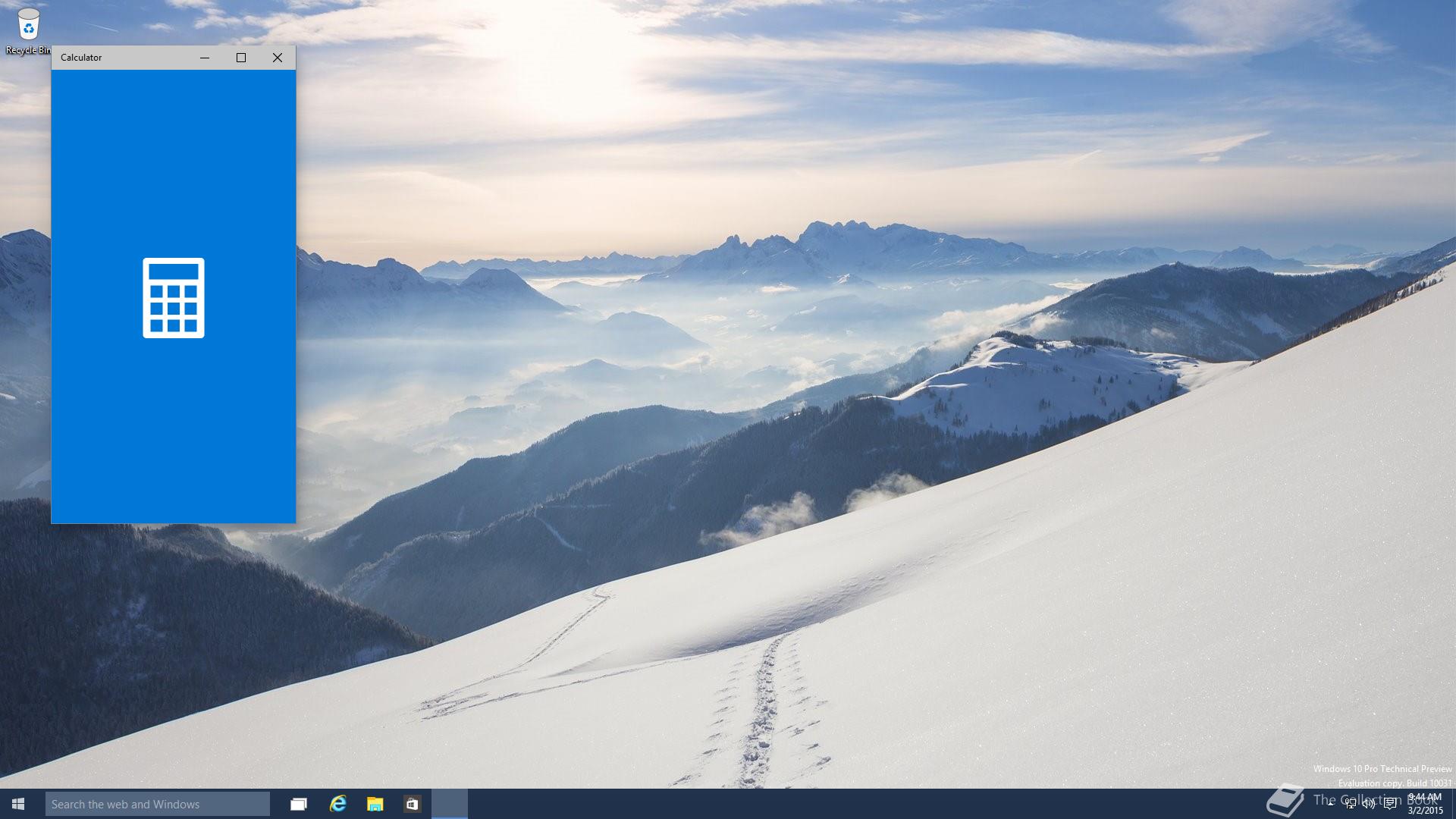1456x819 pixels.
Task: Open the Windows Start menu
Action: coord(18,804)
